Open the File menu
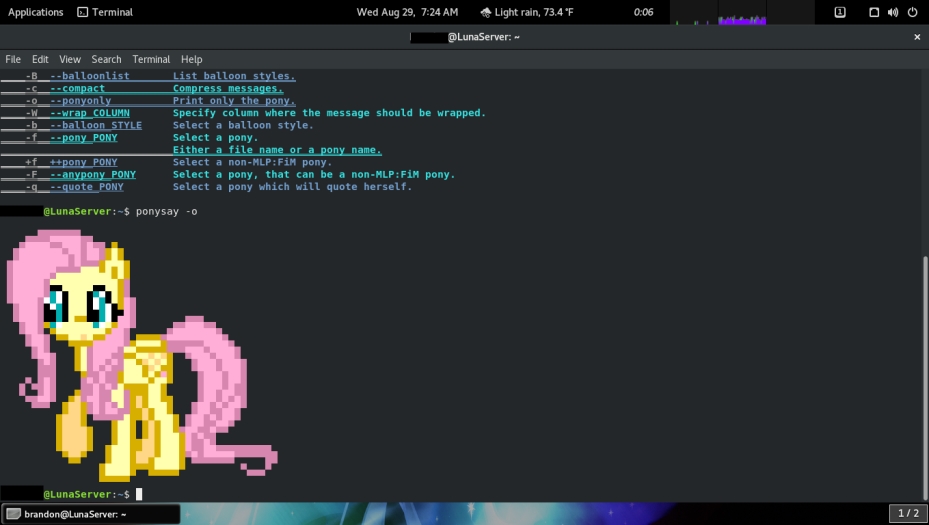929x525 pixels. [13, 59]
